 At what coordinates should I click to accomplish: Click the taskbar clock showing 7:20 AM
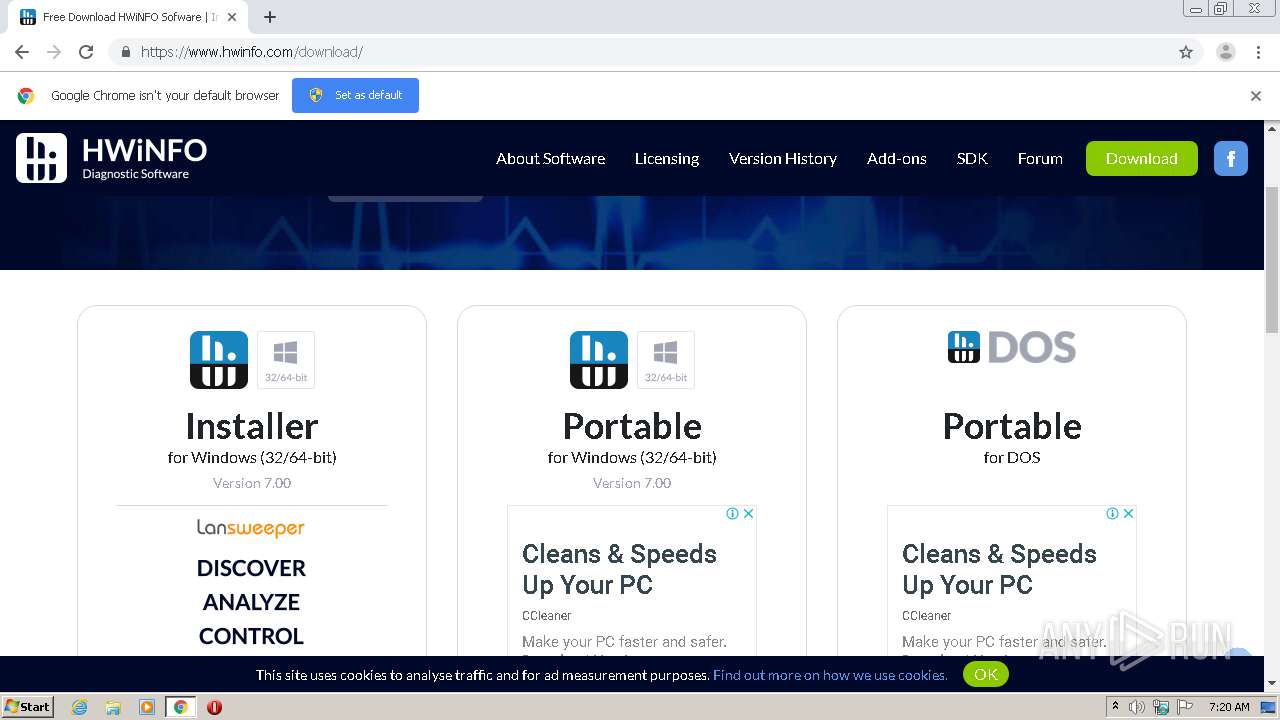point(1229,707)
